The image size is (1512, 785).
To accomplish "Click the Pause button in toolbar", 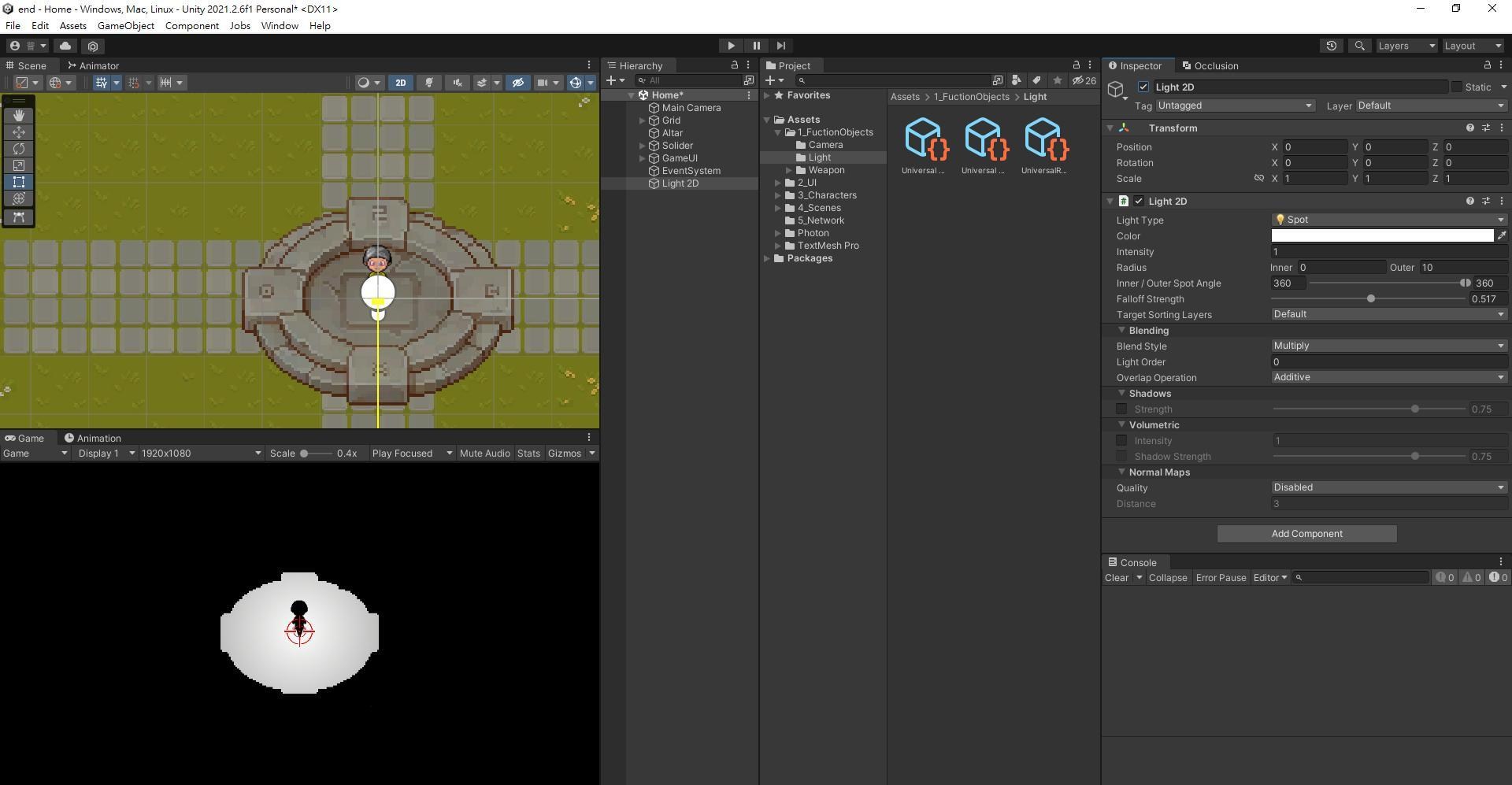I will point(756,46).
